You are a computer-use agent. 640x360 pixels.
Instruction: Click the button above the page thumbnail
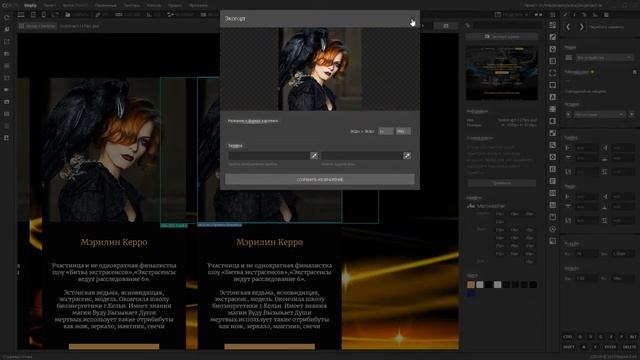(502, 37)
